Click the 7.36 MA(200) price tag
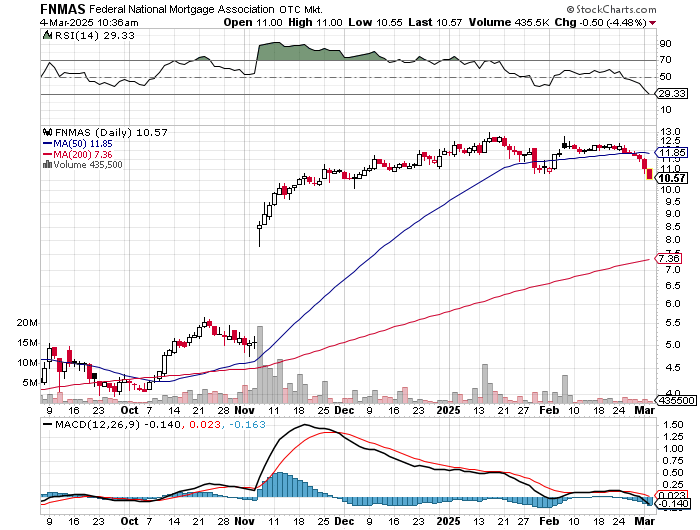This screenshot has height=530, width=700. point(668,259)
